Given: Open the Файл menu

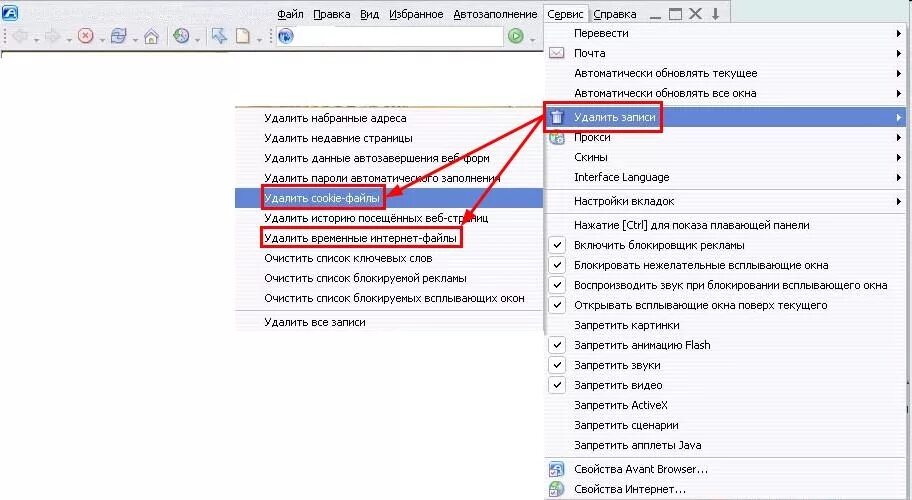Looking at the screenshot, I should click(x=290, y=14).
